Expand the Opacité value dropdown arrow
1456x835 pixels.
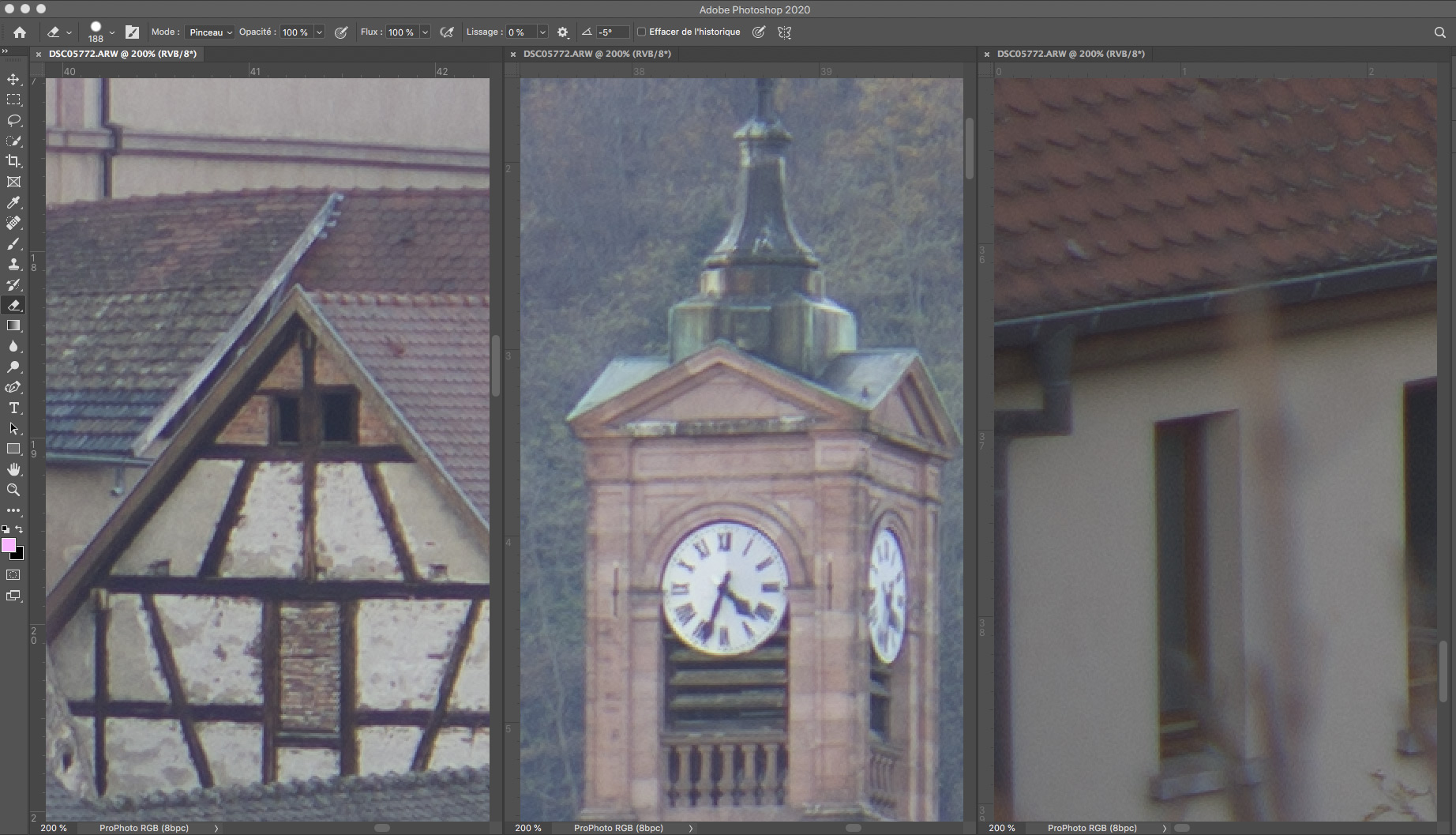[319, 32]
